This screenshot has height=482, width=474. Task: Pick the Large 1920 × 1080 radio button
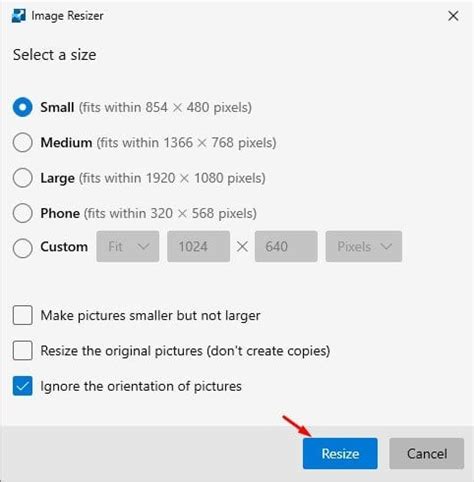(23, 178)
